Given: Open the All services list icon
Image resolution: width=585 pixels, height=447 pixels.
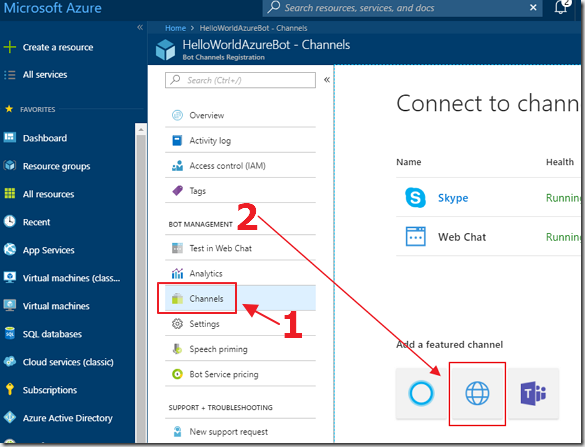Looking at the screenshot, I should (x=10, y=75).
